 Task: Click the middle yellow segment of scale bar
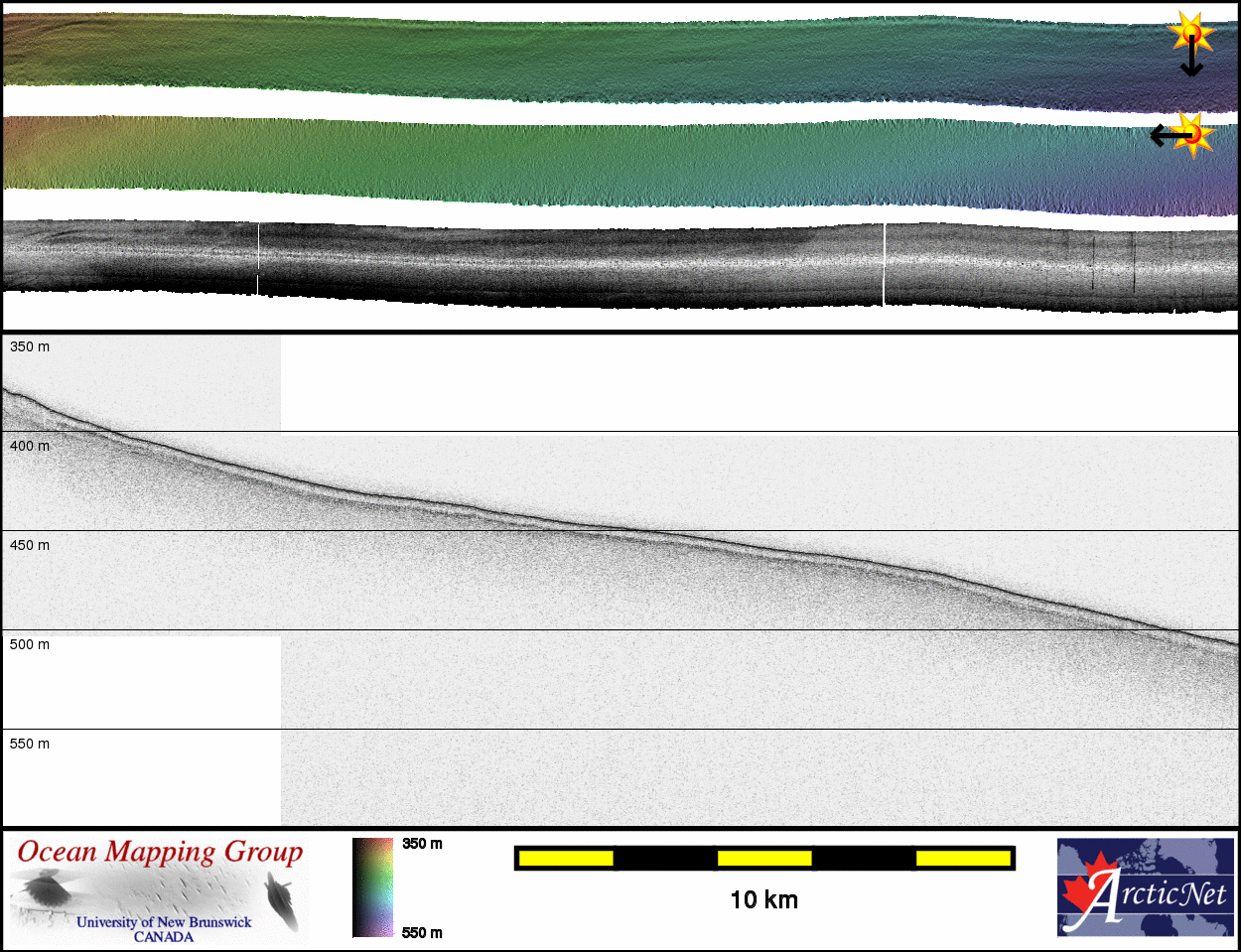coord(763,858)
